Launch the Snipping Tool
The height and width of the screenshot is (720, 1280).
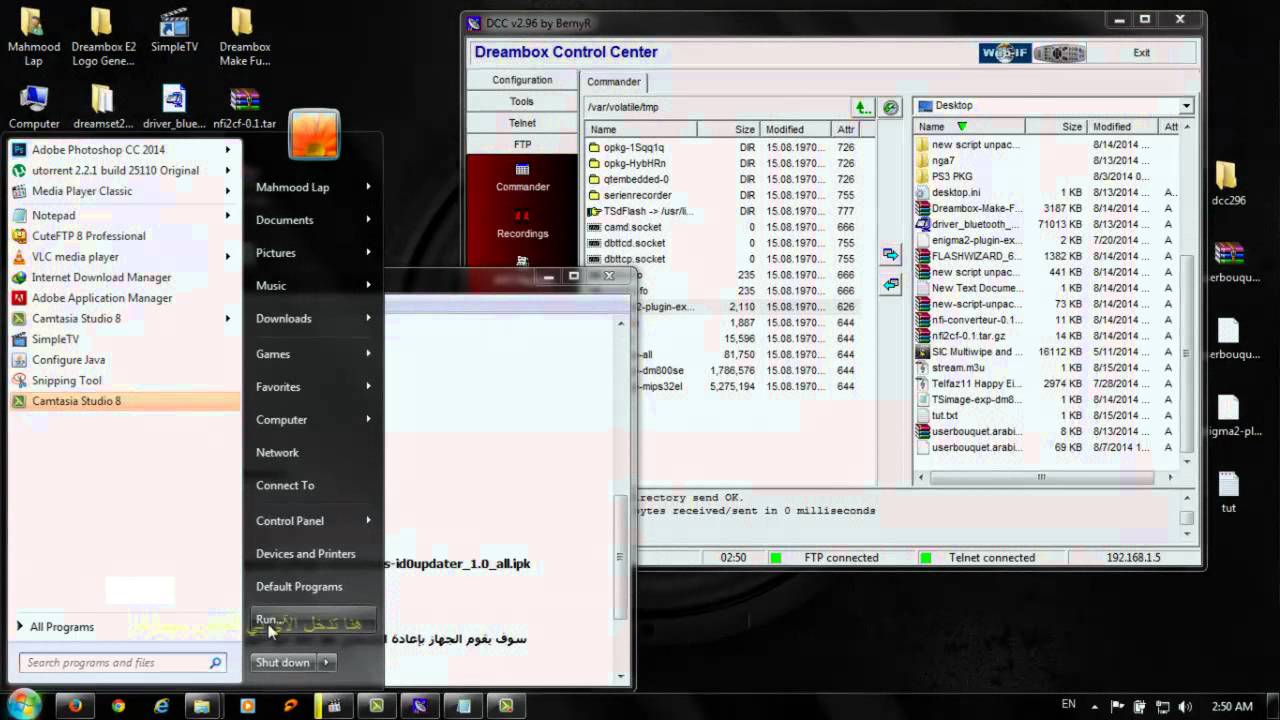[66, 380]
